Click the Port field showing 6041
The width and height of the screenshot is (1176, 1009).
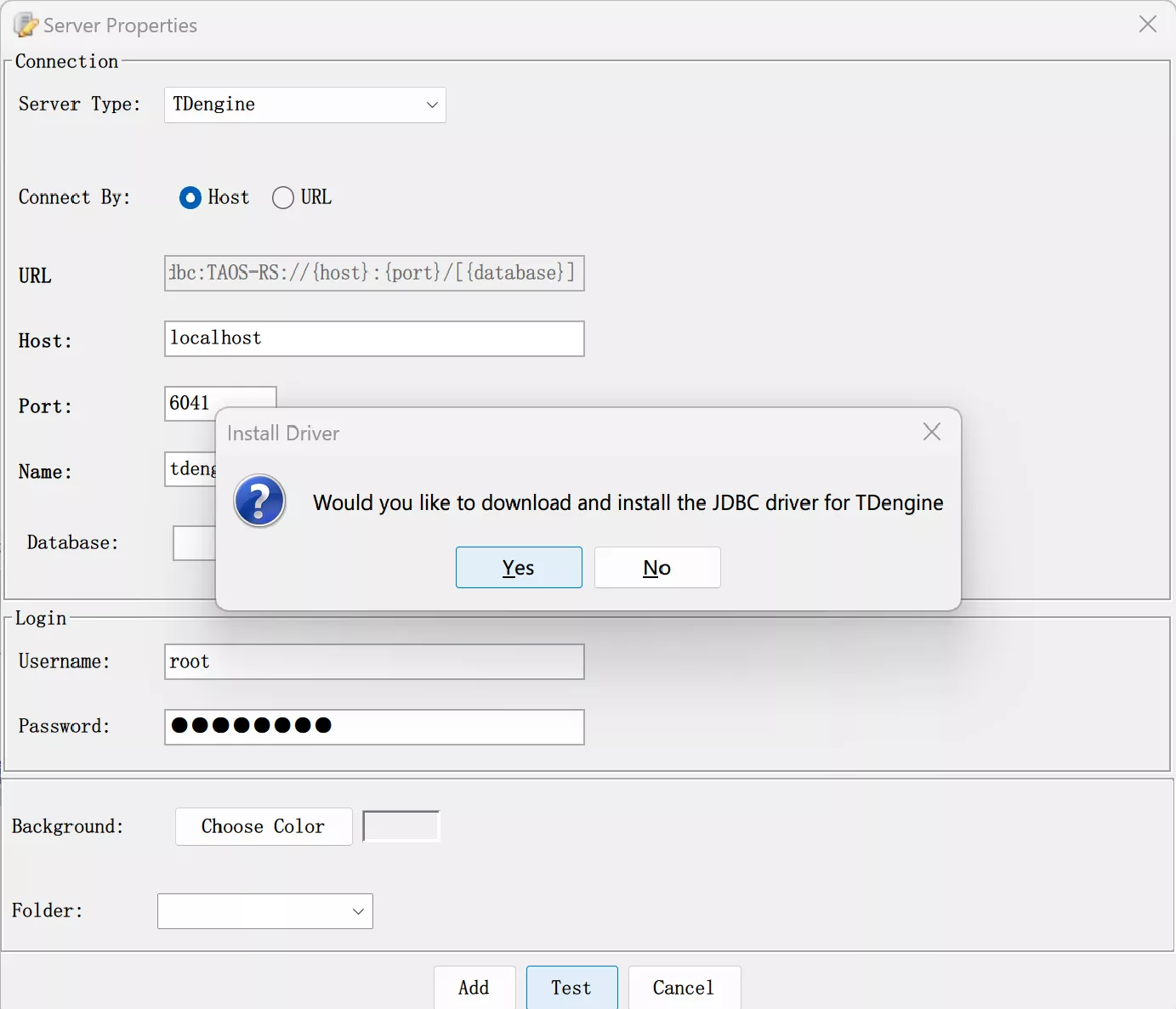[x=219, y=403]
